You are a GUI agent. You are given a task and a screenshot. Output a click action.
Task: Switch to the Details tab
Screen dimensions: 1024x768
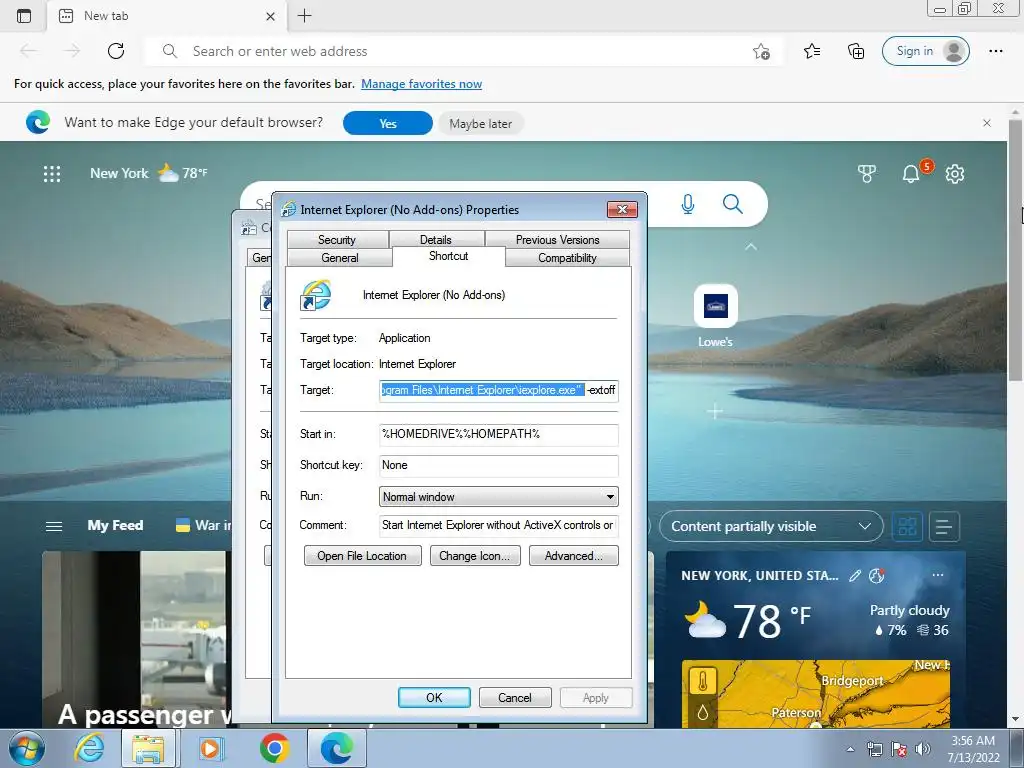tap(436, 240)
